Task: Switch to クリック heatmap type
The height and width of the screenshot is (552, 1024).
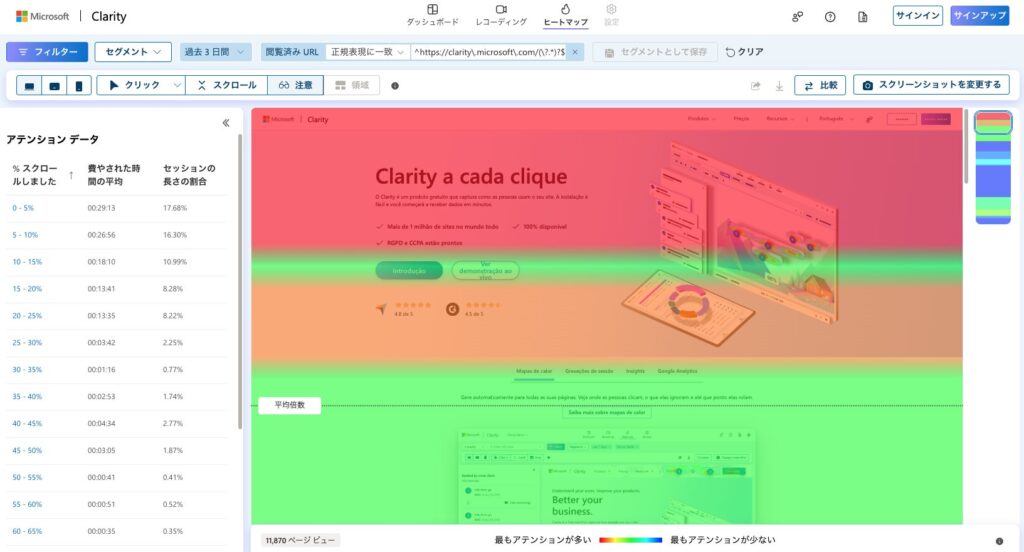Action: coord(134,85)
